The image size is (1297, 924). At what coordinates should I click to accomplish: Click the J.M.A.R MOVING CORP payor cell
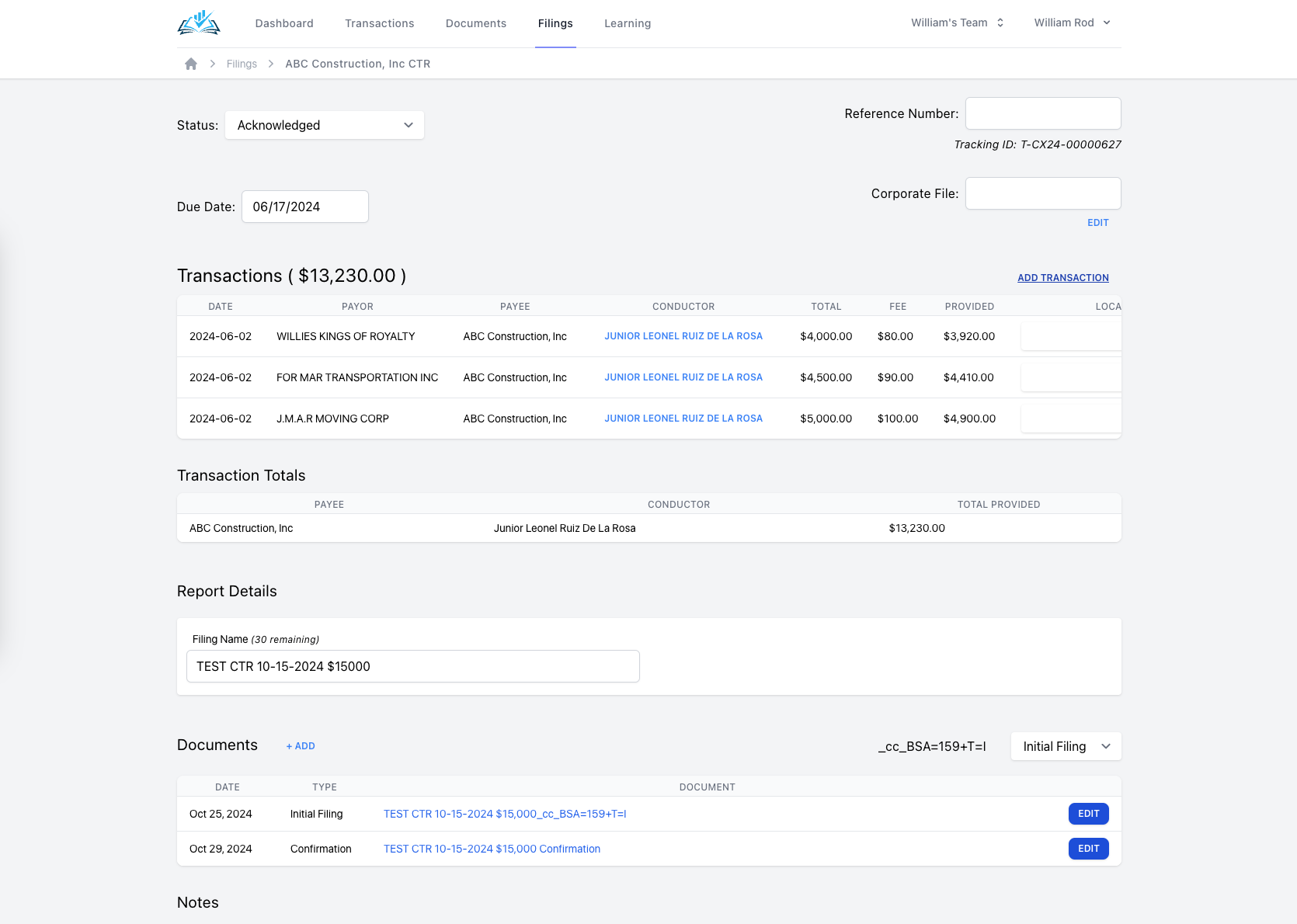point(332,419)
